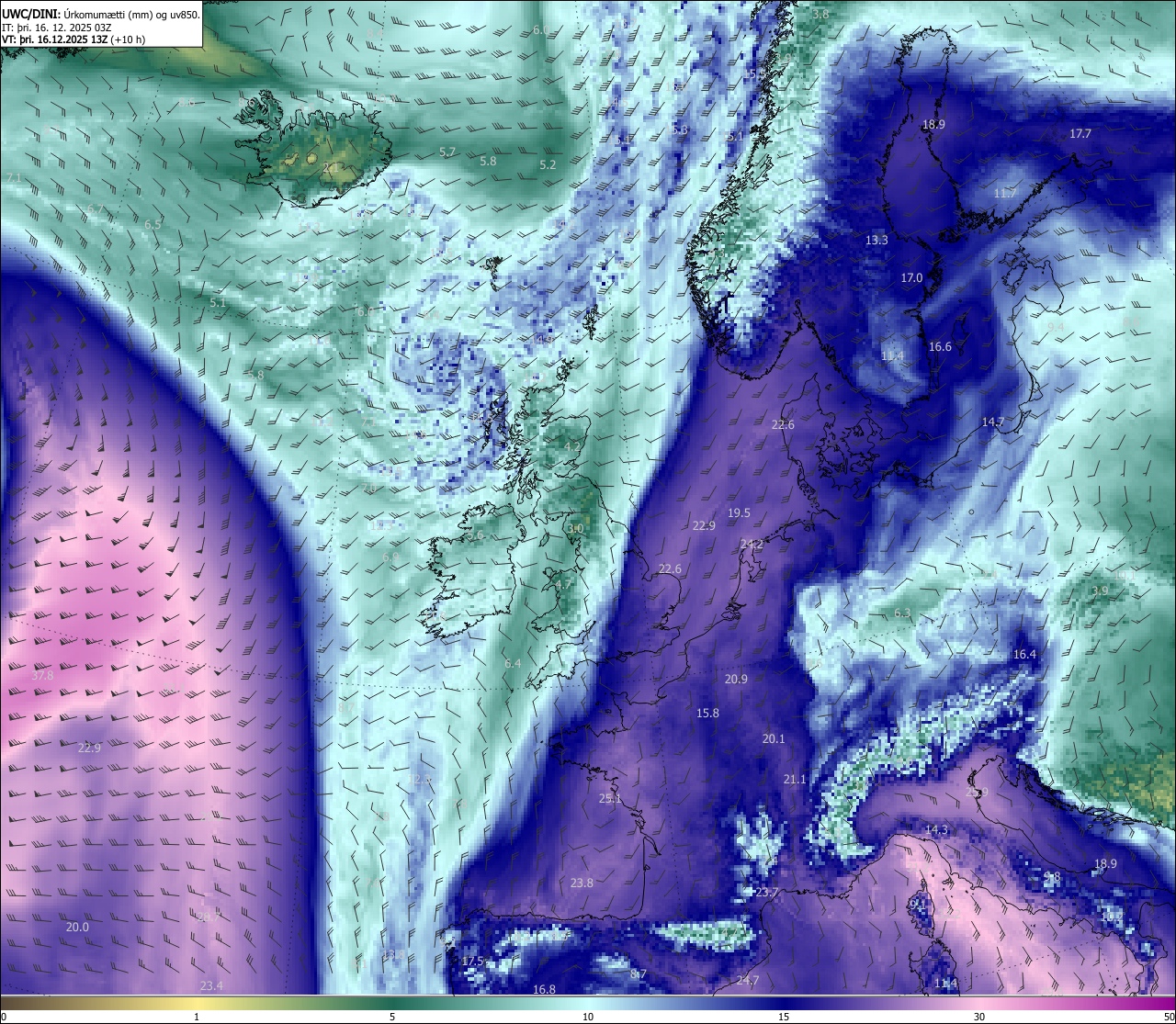1176x1024 pixels.
Task: Click the 3.9 value label
Action: 1100,591
